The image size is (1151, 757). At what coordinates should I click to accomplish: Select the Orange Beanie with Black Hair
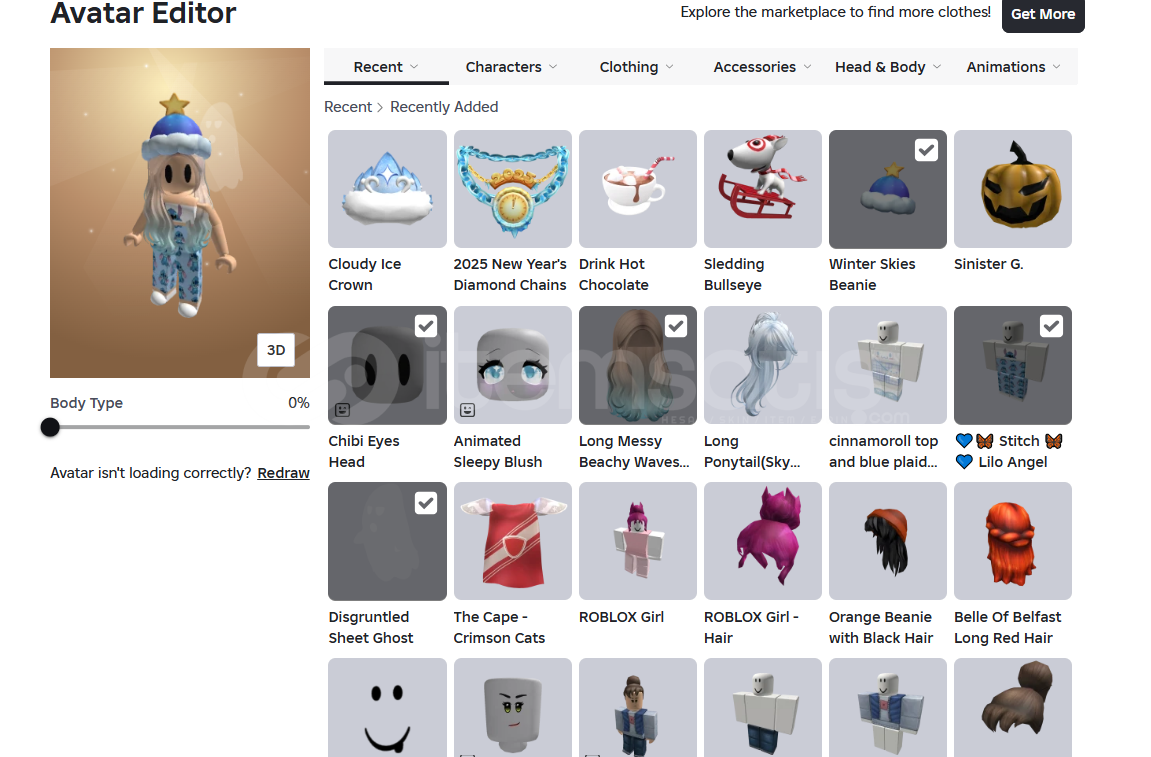point(887,541)
